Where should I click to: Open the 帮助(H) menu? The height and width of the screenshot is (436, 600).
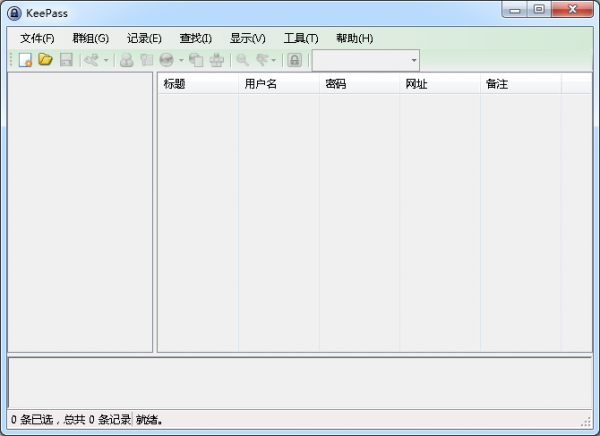[354, 38]
